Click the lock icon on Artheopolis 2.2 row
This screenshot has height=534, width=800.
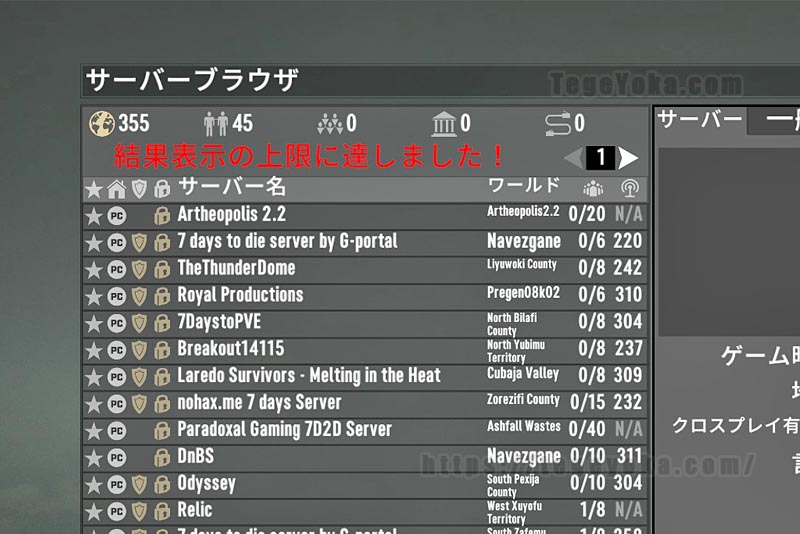162,216
